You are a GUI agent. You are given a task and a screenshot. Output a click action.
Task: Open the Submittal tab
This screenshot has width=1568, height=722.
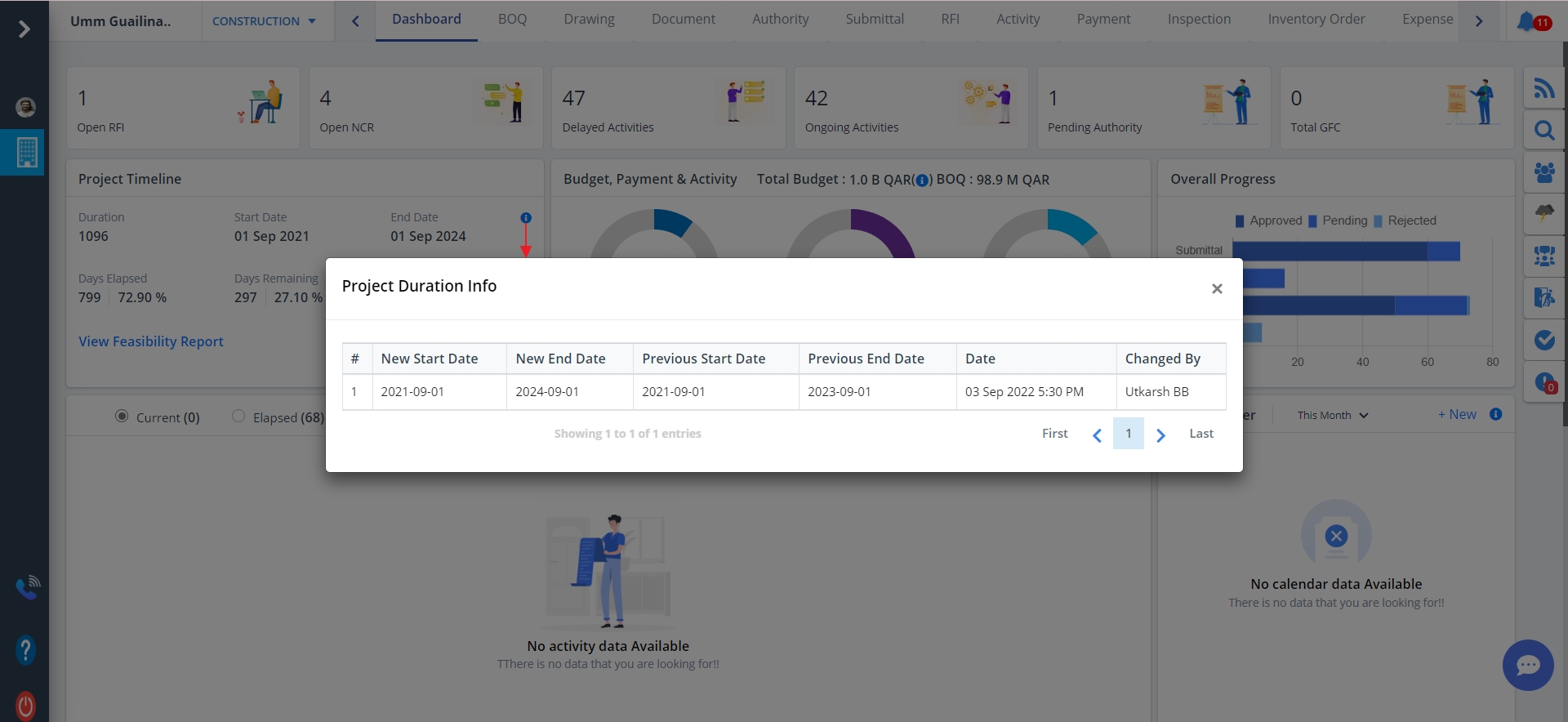(874, 20)
